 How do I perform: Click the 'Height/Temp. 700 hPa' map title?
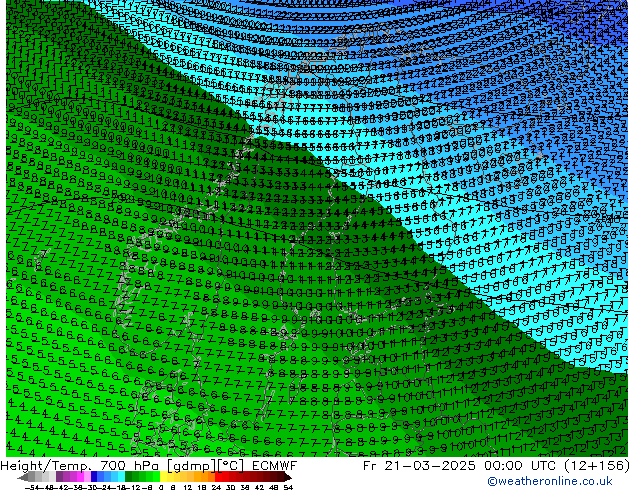(x=80, y=466)
